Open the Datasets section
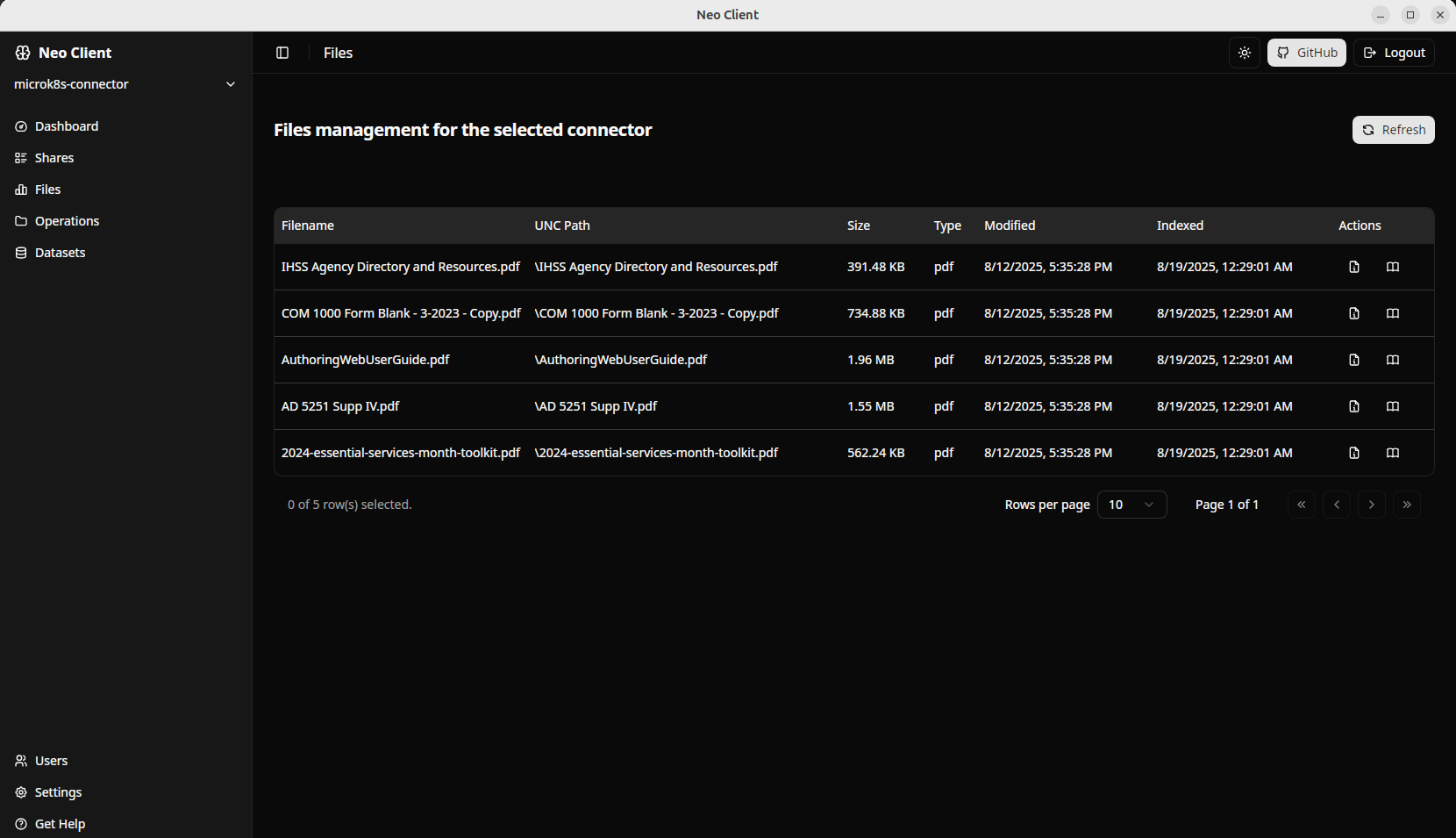 pos(60,252)
